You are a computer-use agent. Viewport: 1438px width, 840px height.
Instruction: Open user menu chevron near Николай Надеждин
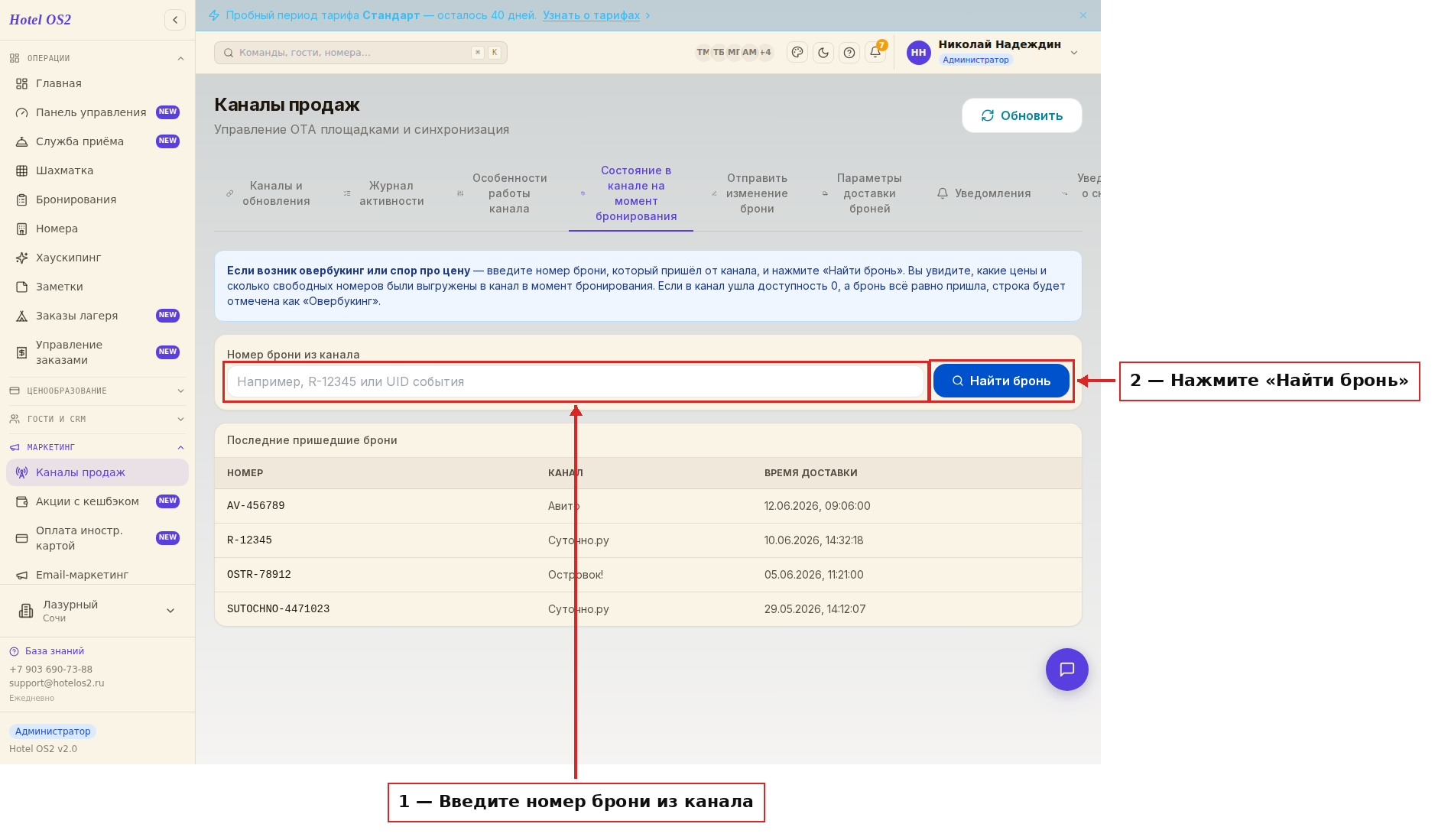(1074, 53)
